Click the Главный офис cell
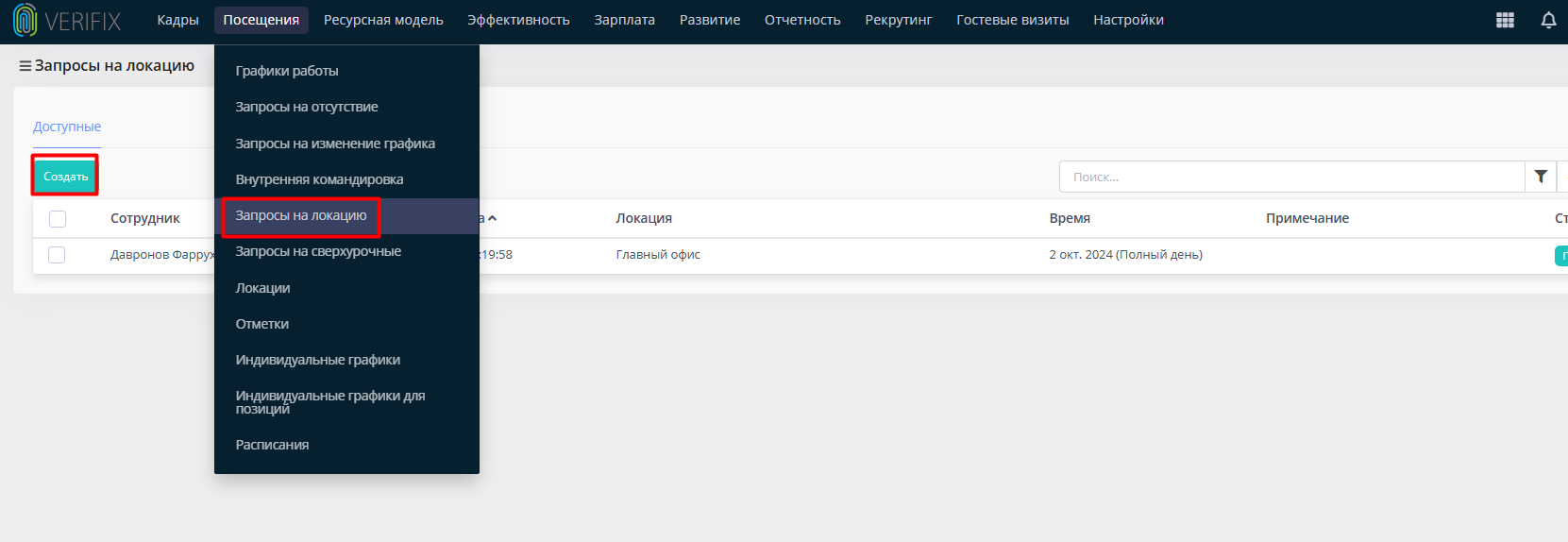The image size is (1568, 542). coord(658,255)
